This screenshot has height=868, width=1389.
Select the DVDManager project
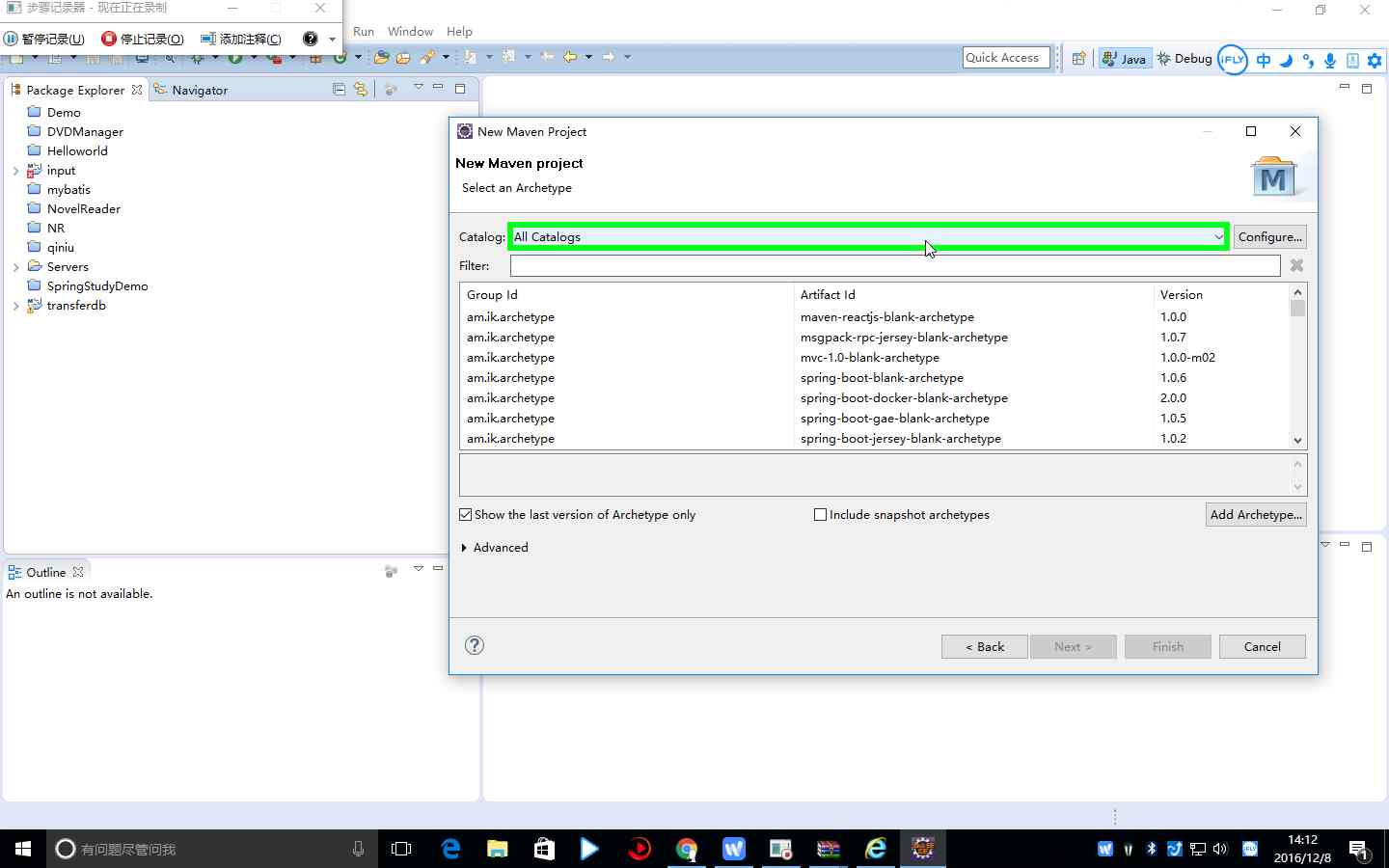pyautogui.click(x=75, y=131)
